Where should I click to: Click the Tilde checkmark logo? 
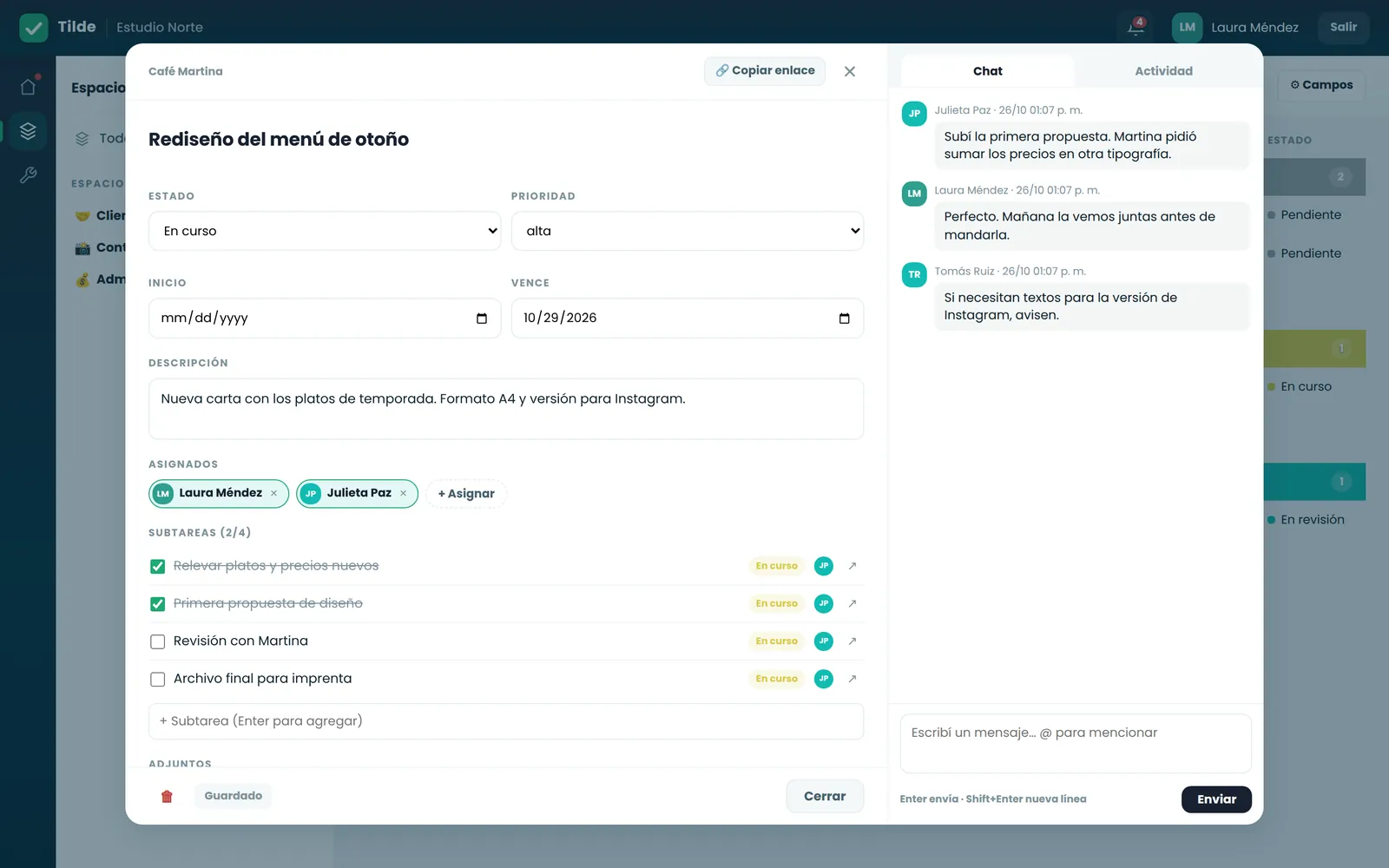tap(34, 27)
